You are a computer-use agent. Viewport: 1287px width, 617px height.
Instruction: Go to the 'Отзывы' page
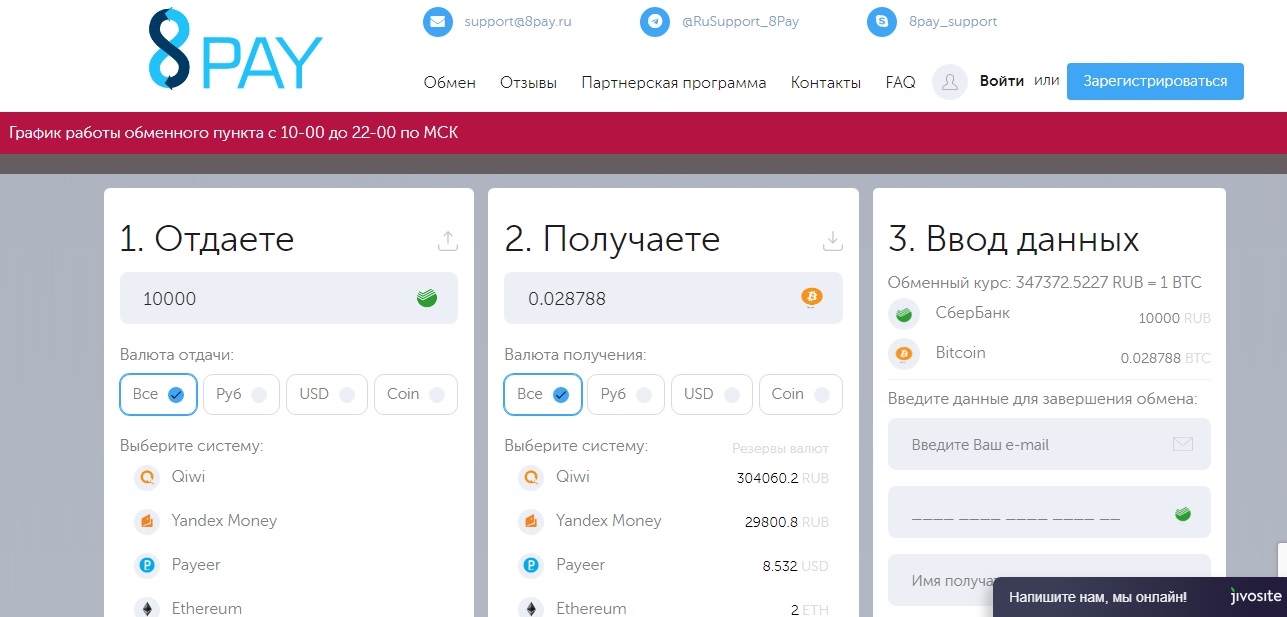coord(528,83)
